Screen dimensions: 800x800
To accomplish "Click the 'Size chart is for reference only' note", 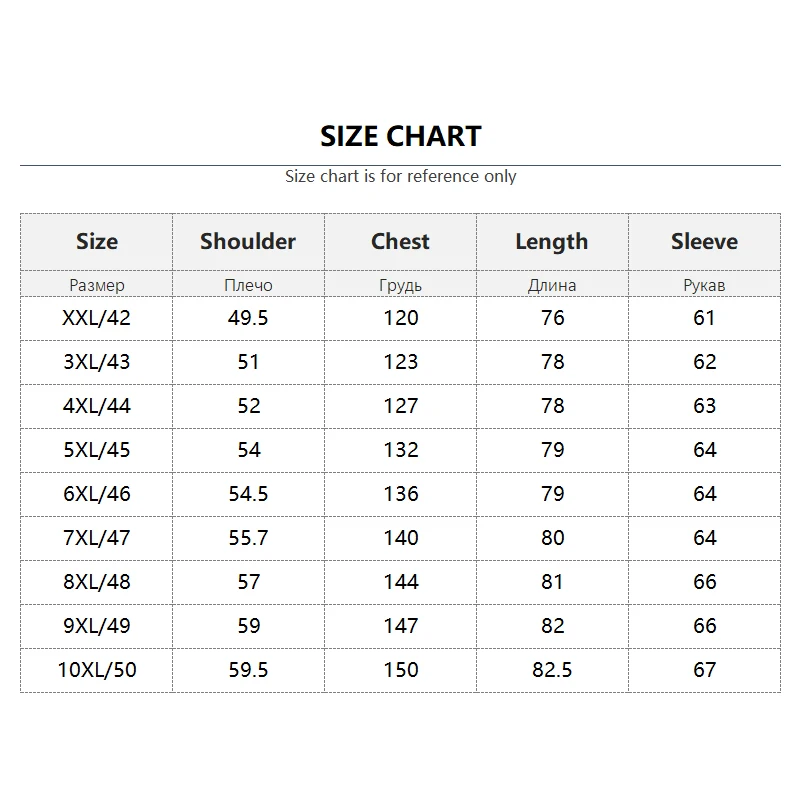I will point(400,177).
